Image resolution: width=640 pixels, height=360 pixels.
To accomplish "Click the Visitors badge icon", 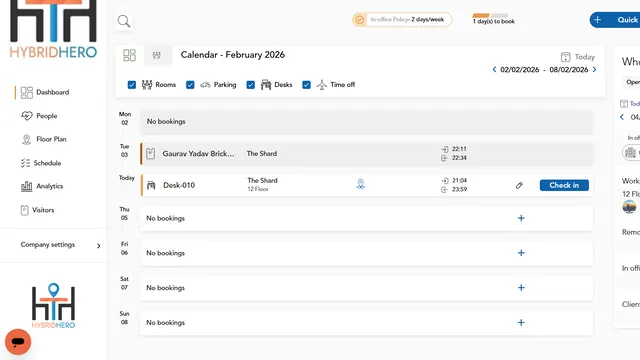I will pyautogui.click(x=24, y=210).
